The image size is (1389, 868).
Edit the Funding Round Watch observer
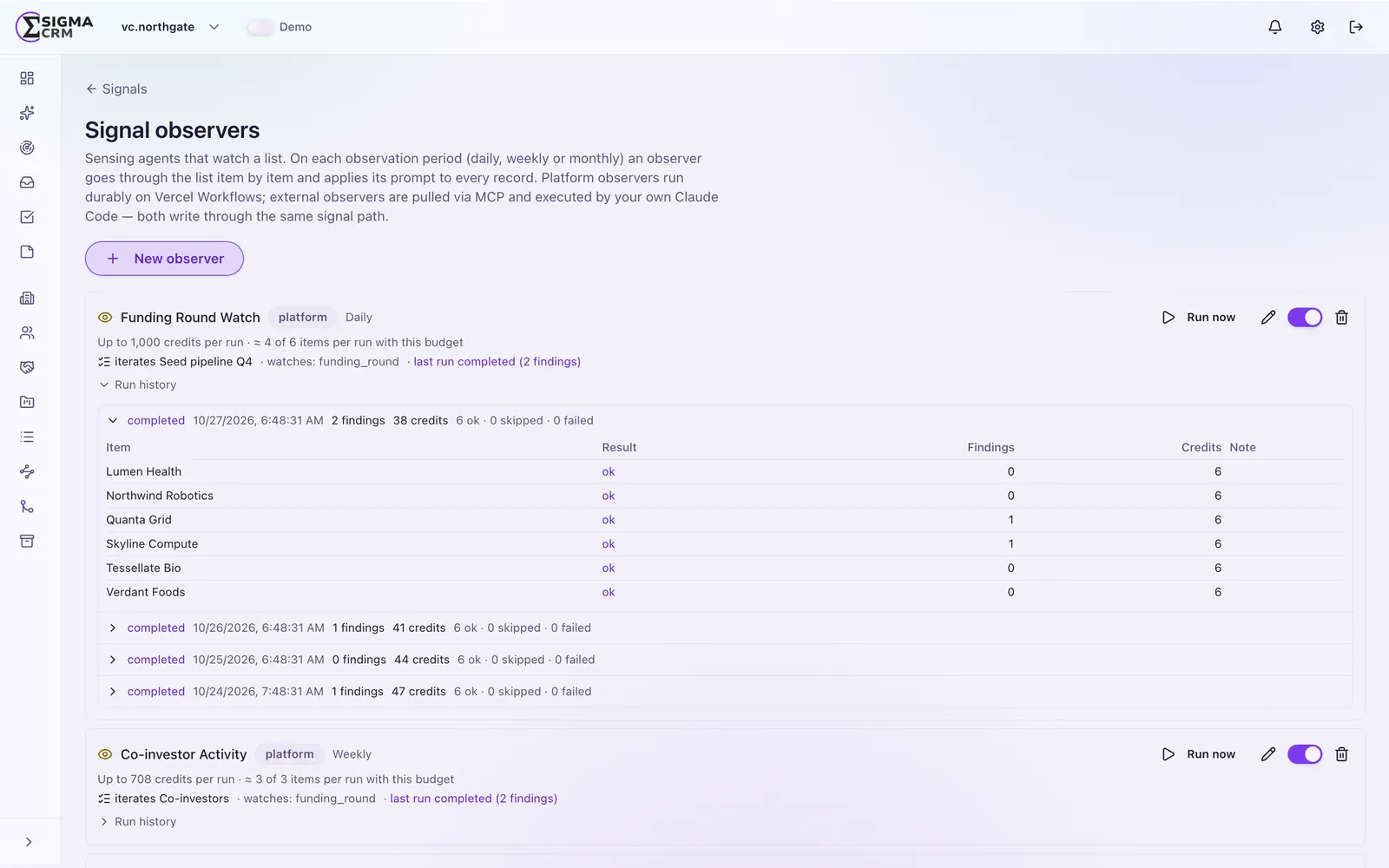1268,317
